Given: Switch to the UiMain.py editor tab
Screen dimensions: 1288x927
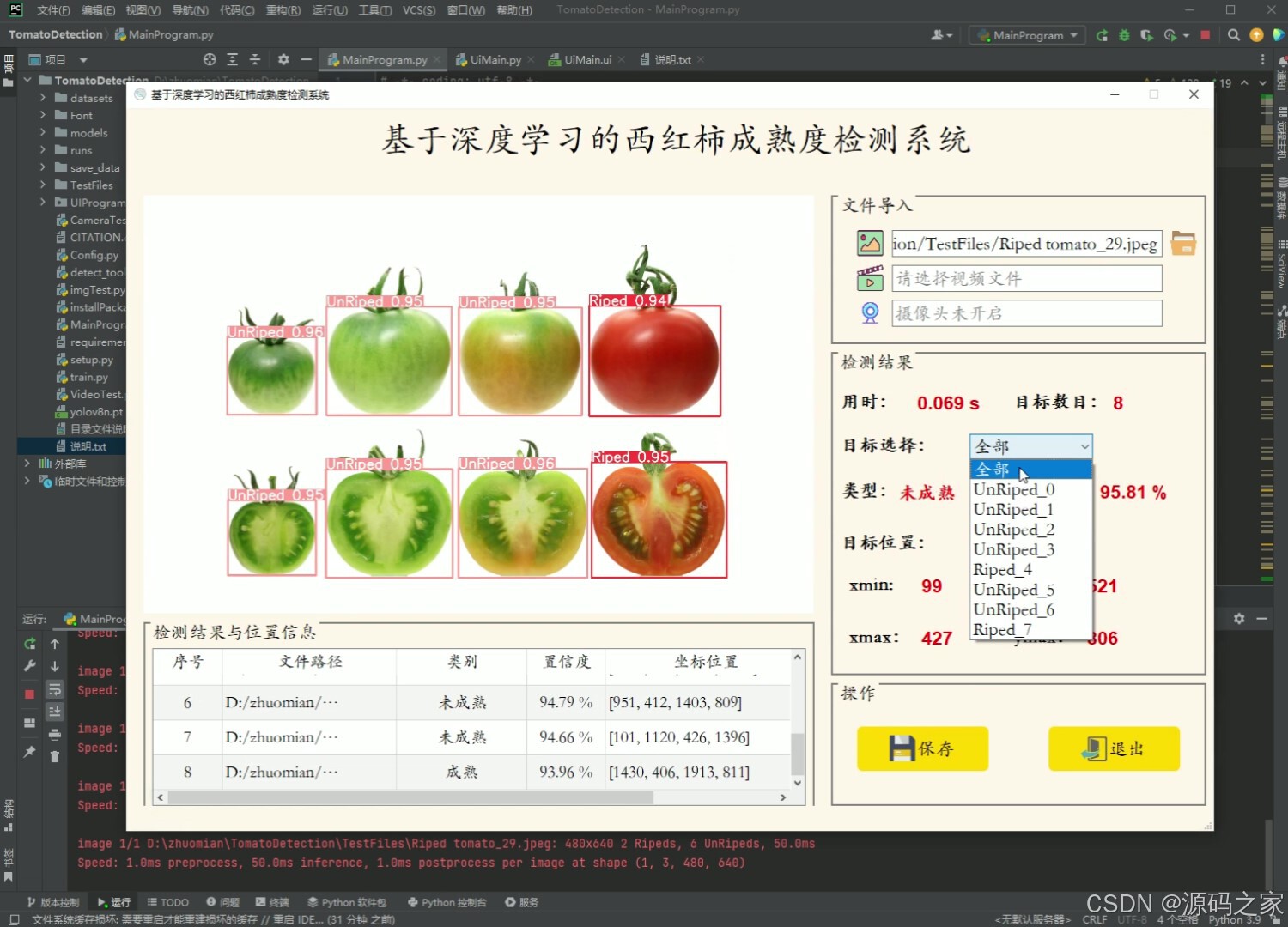Looking at the screenshot, I should [x=492, y=59].
